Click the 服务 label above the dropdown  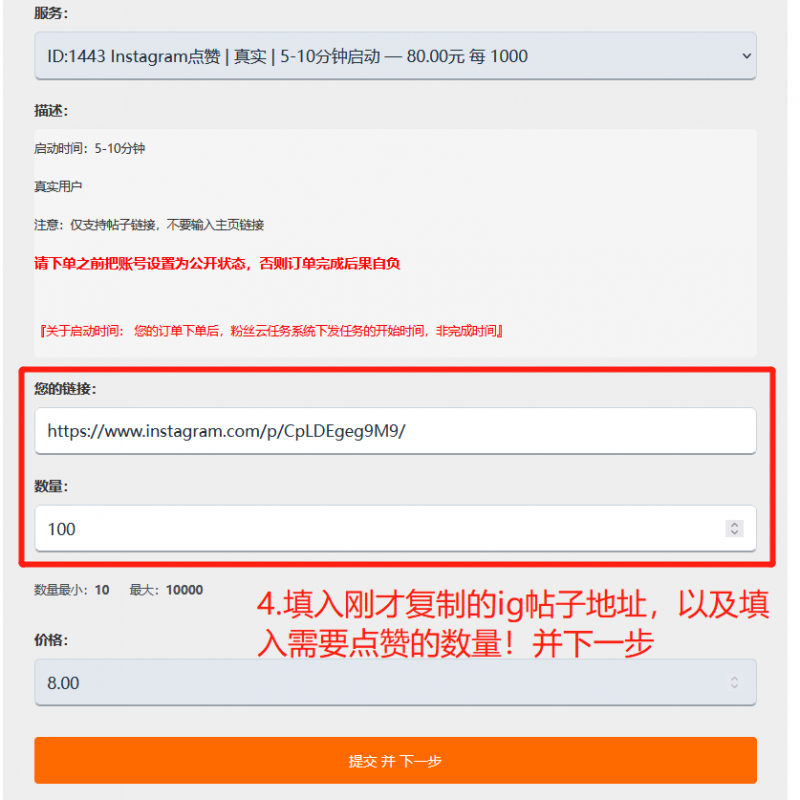coord(51,13)
